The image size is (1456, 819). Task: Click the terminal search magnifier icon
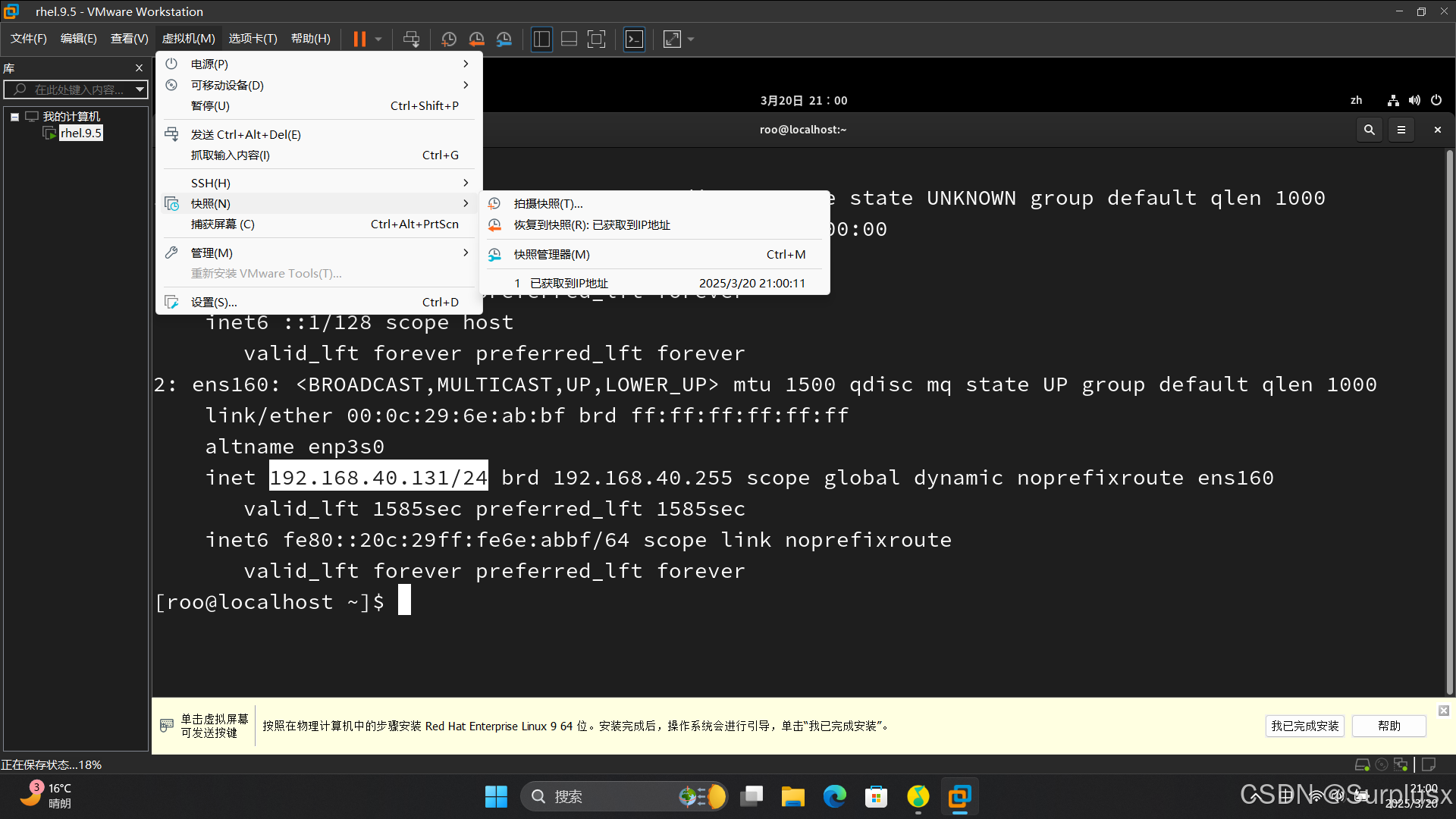(1369, 130)
